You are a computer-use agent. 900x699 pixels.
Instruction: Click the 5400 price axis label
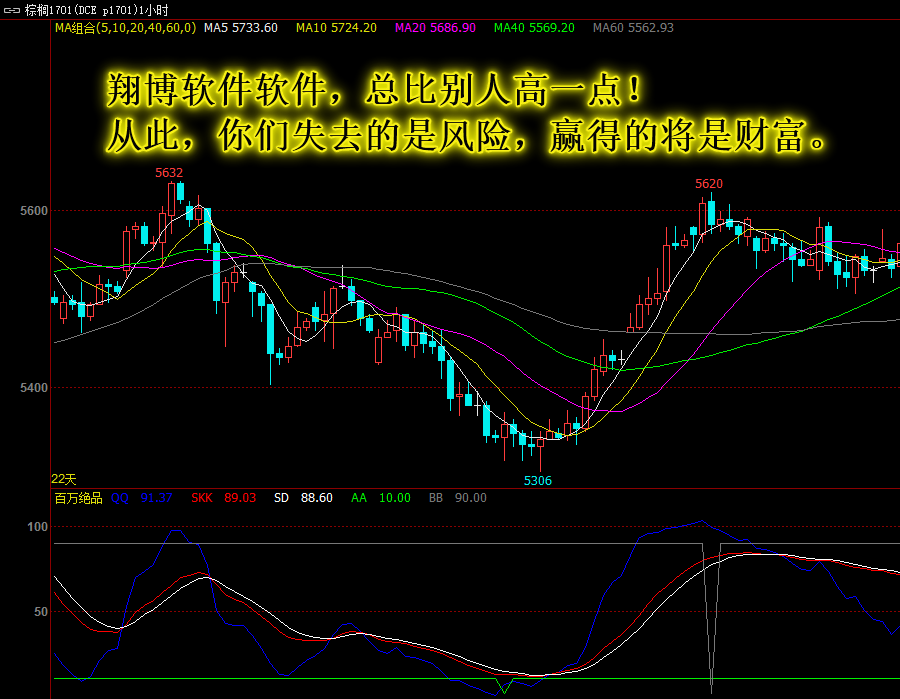tap(34, 388)
